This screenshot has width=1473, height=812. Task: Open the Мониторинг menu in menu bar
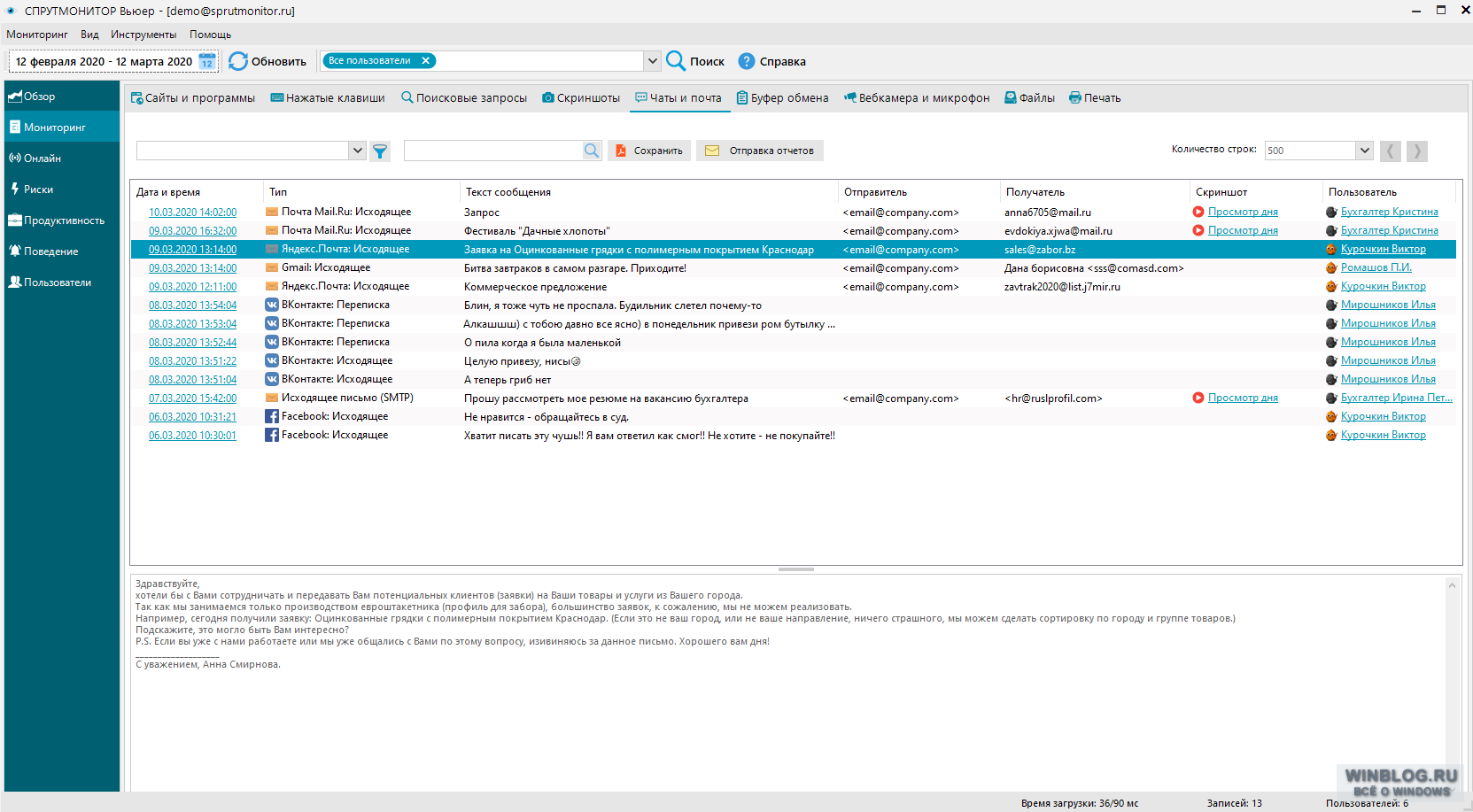37,35
